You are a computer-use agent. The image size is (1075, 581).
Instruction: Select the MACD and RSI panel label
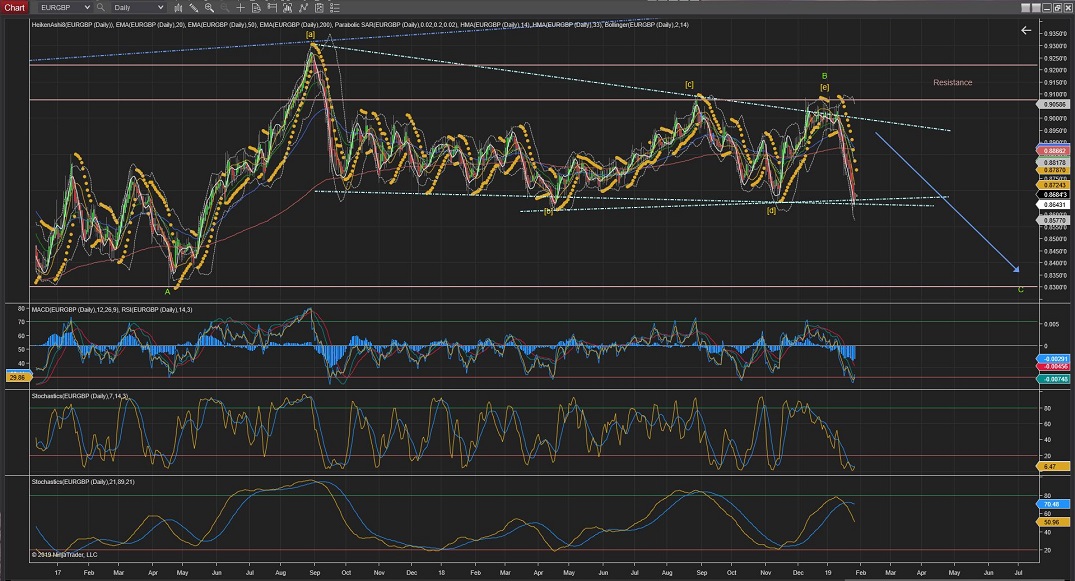click(x=112, y=310)
